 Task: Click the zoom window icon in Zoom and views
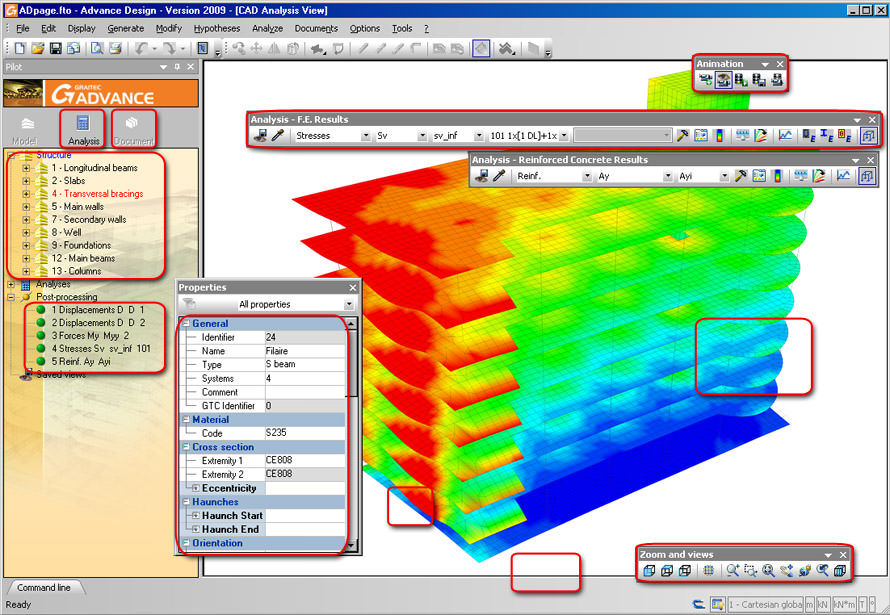pos(750,571)
